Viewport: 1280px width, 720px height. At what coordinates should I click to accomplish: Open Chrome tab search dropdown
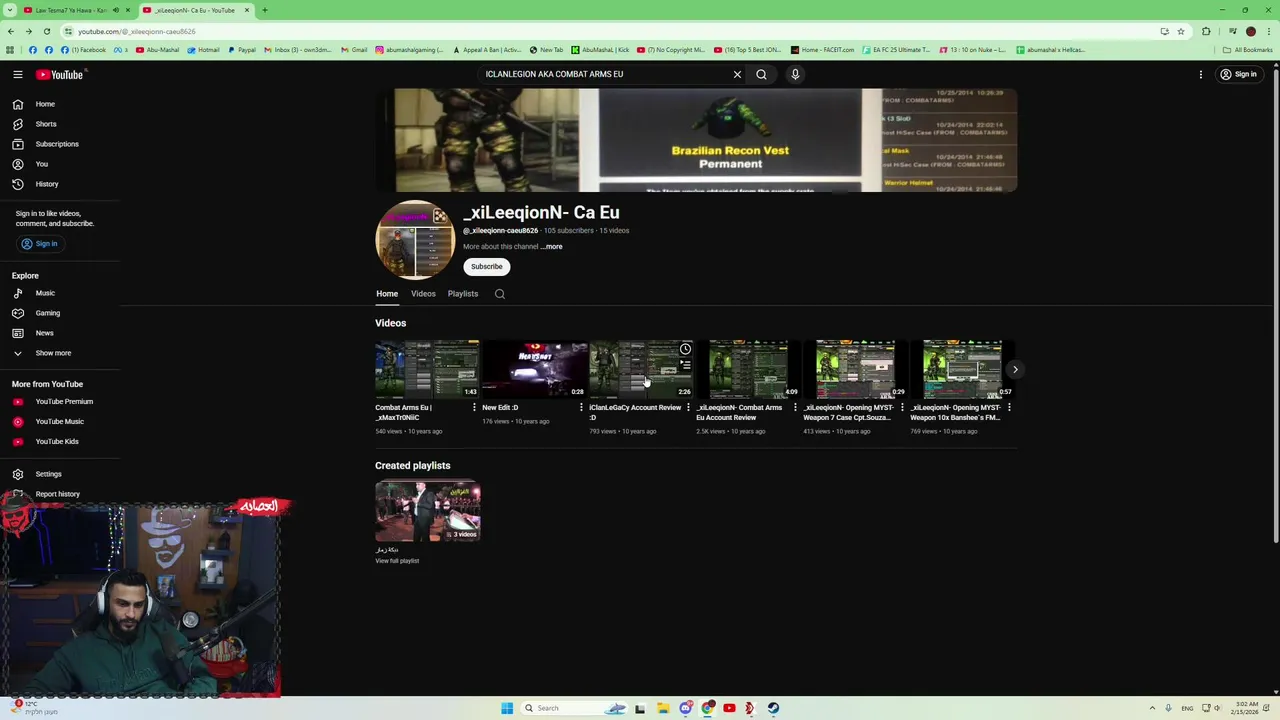(x=10, y=10)
